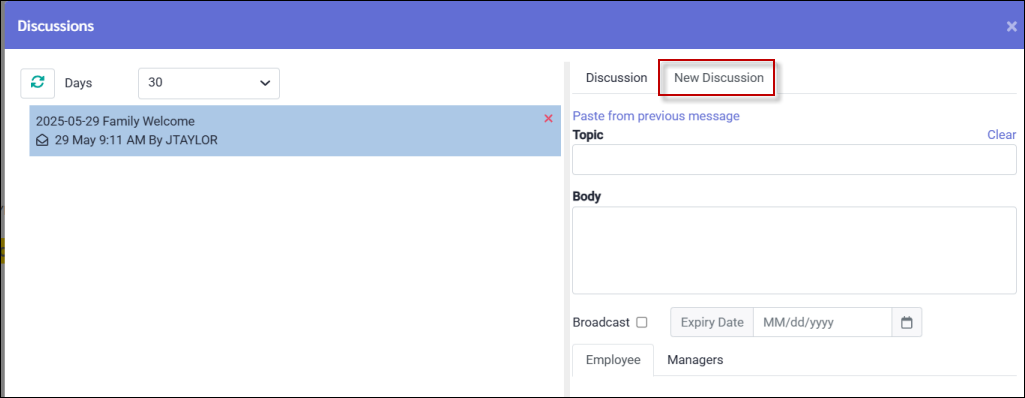Switch to the Managers tab
Image resolution: width=1025 pixels, height=398 pixels.
pos(695,360)
